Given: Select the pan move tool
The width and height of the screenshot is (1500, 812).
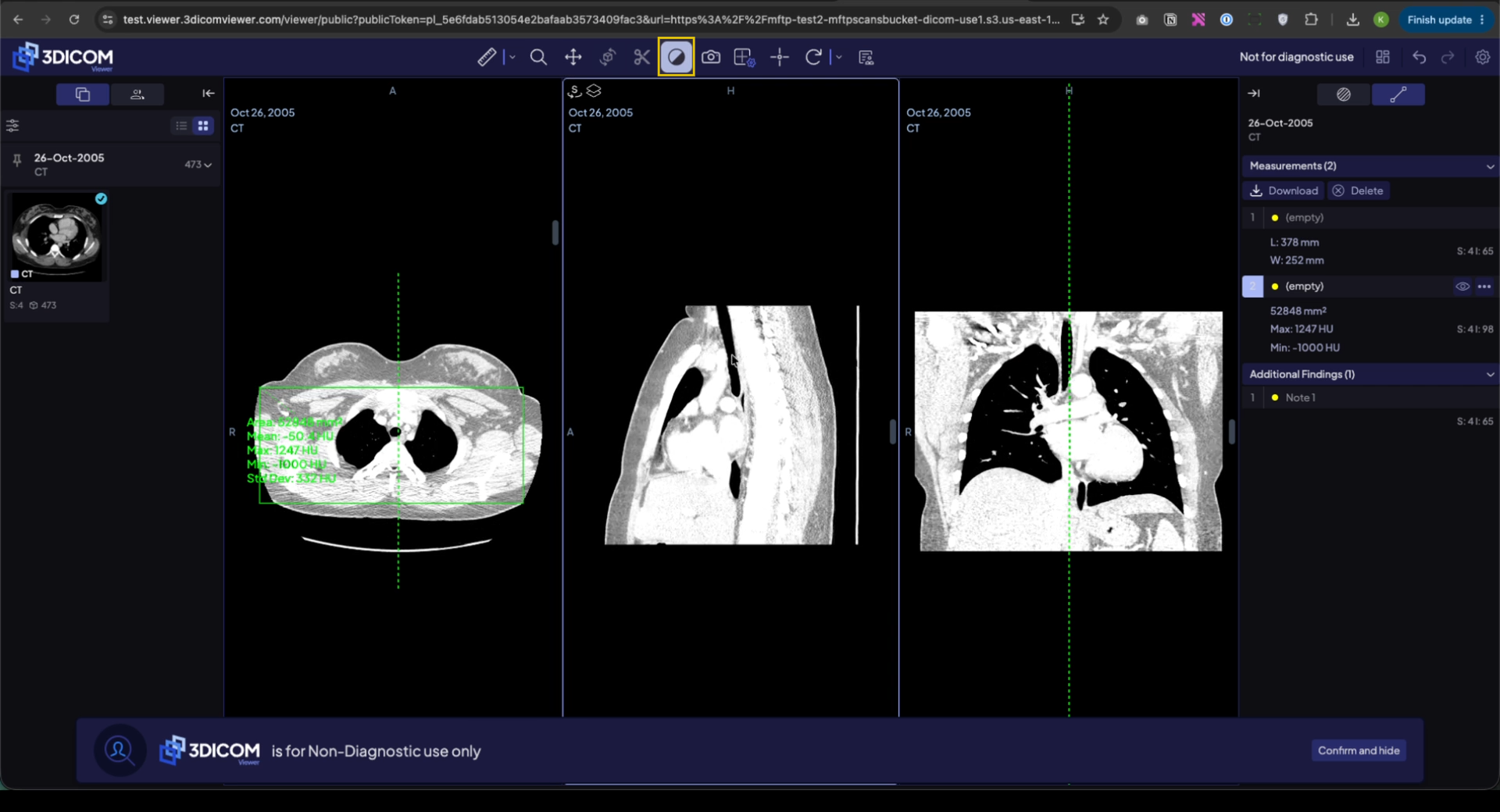Looking at the screenshot, I should coord(573,57).
